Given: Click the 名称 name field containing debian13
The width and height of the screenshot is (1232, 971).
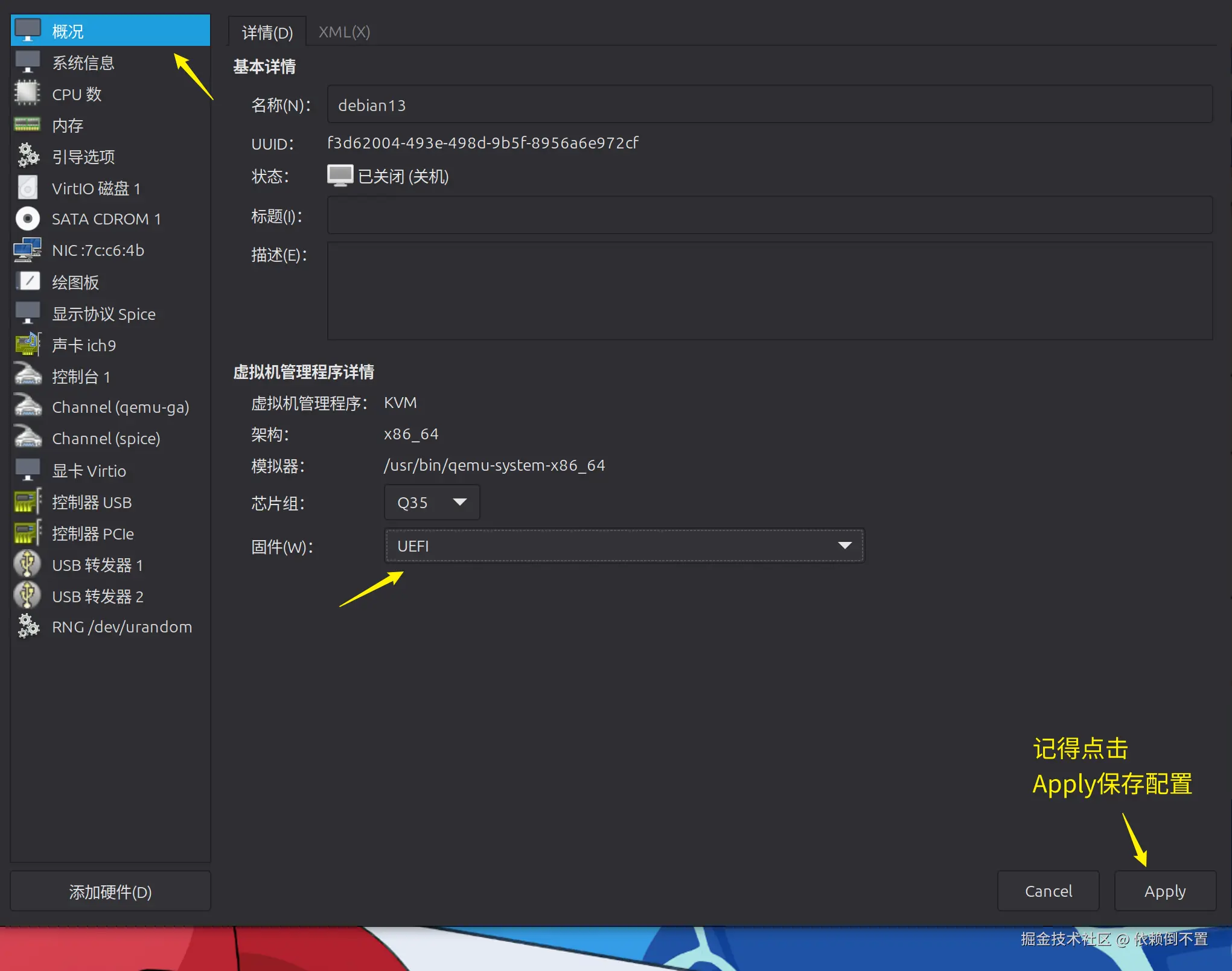Looking at the screenshot, I should click(769, 105).
